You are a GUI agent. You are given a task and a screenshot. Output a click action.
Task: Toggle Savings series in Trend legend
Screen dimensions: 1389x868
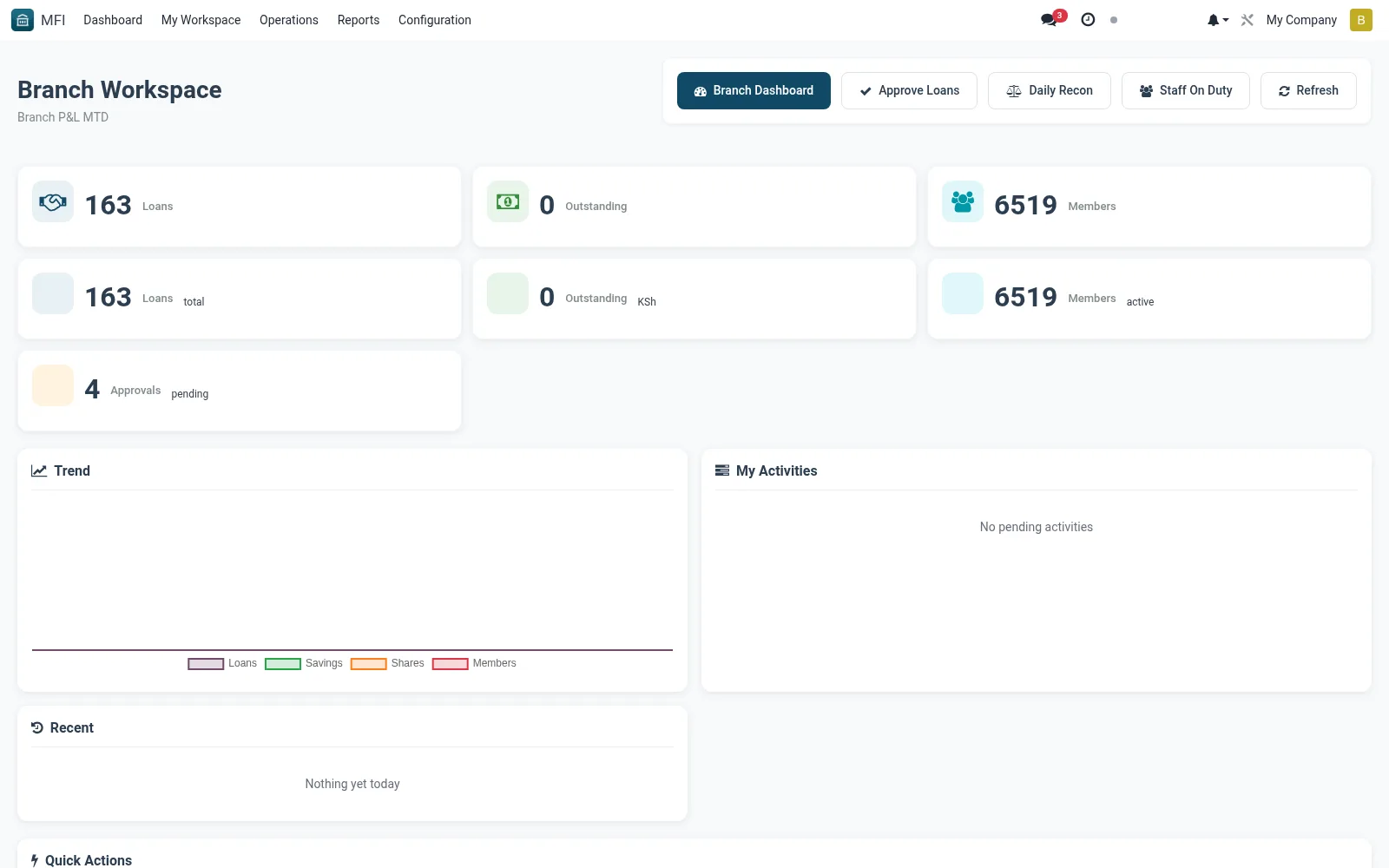tap(304, 663)
